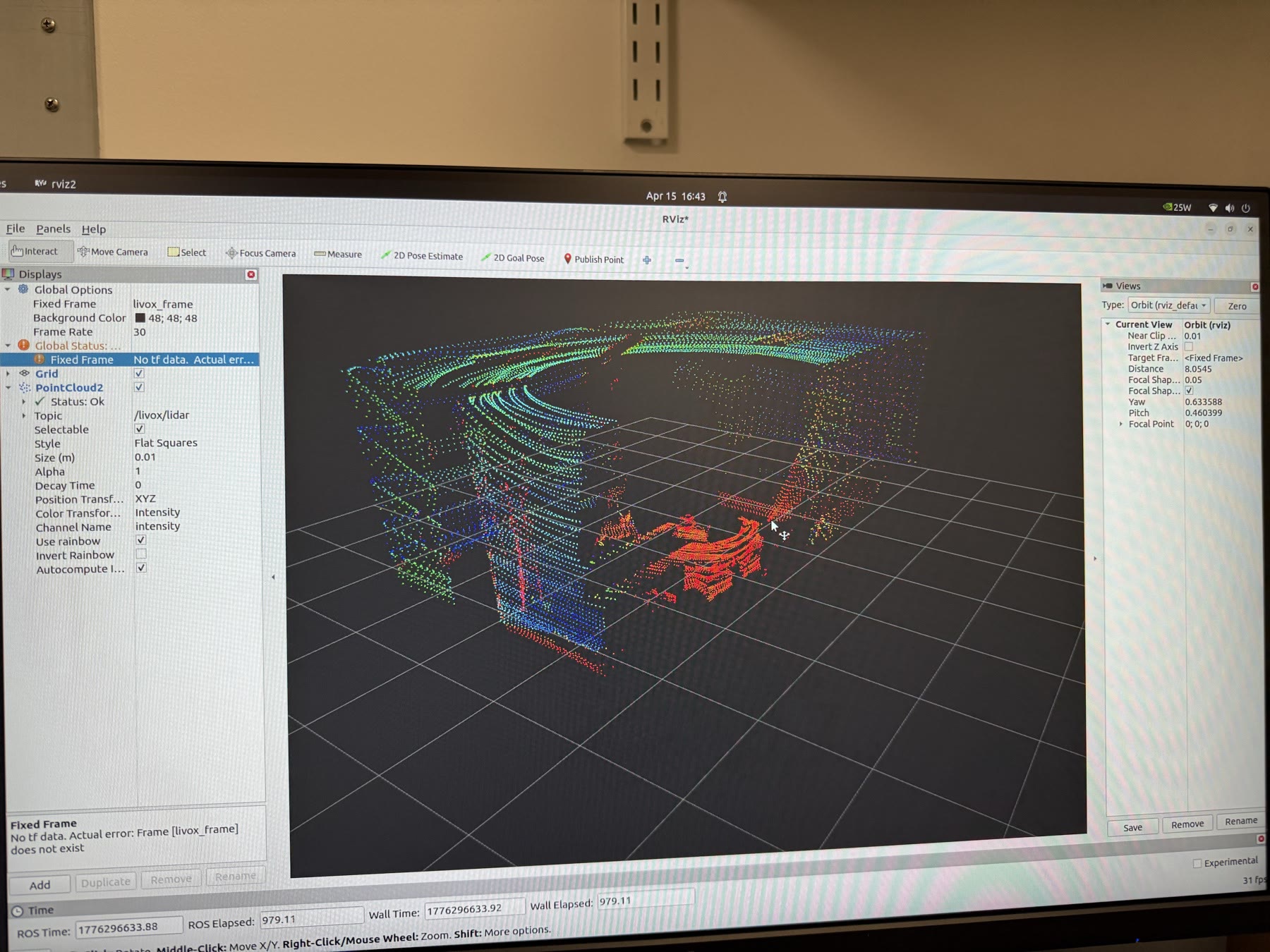Toggle the Grid display checkbox
This screenshot has width=1270, height=952.
pyautogui.click(x=139, y=373)
